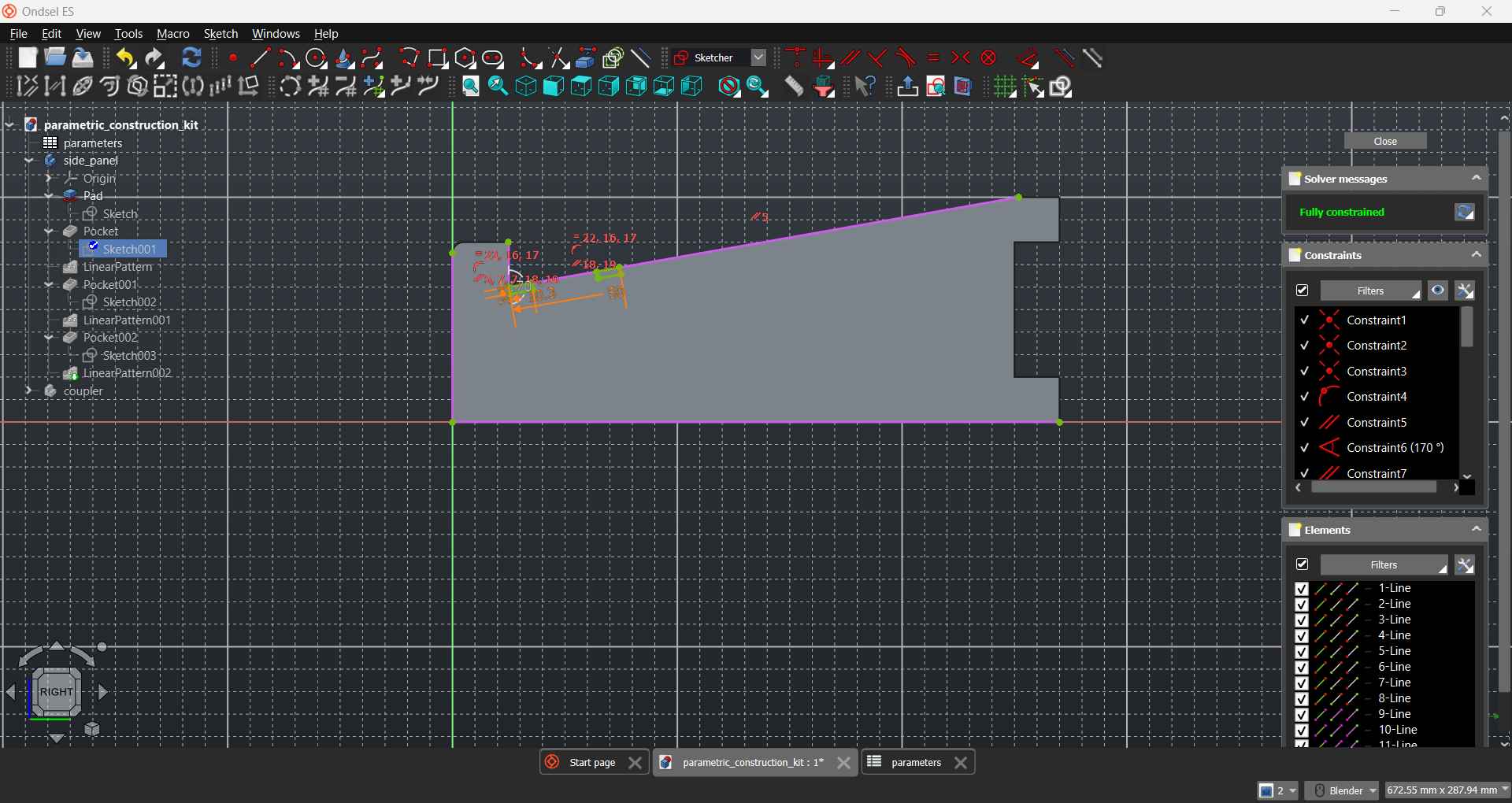This screenshot has height=803, width=1512.
Task: Open the constraints Filters button
Action: [x=1370, y=291]
